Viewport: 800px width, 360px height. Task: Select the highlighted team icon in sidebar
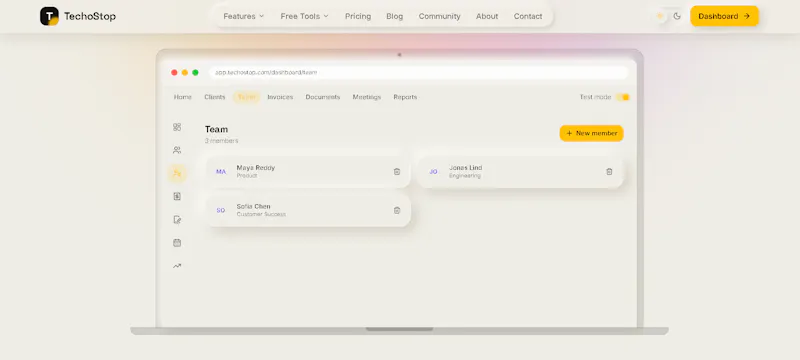coord(177,173)
